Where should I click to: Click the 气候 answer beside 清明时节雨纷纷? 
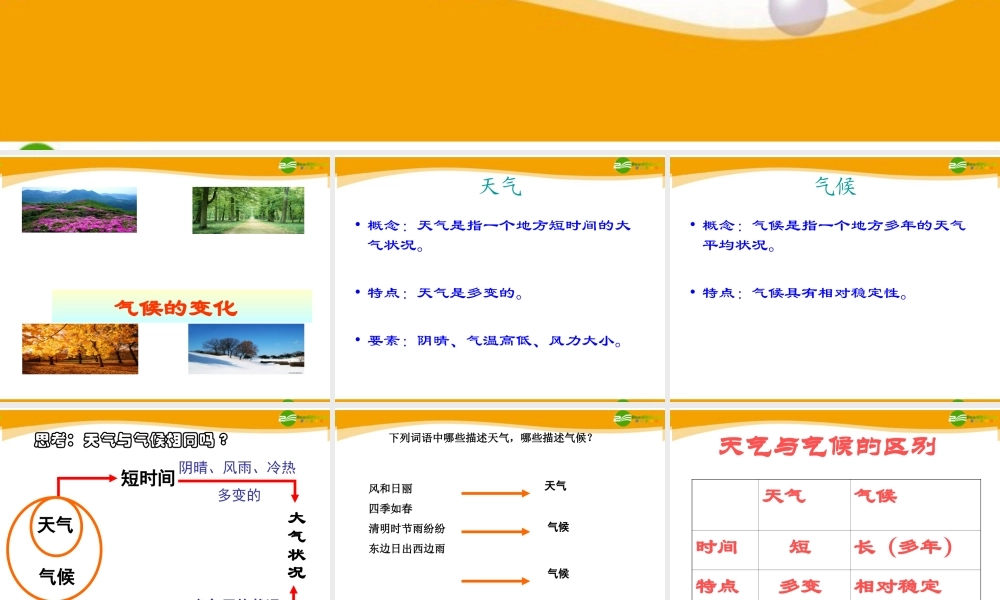[558, 527]
